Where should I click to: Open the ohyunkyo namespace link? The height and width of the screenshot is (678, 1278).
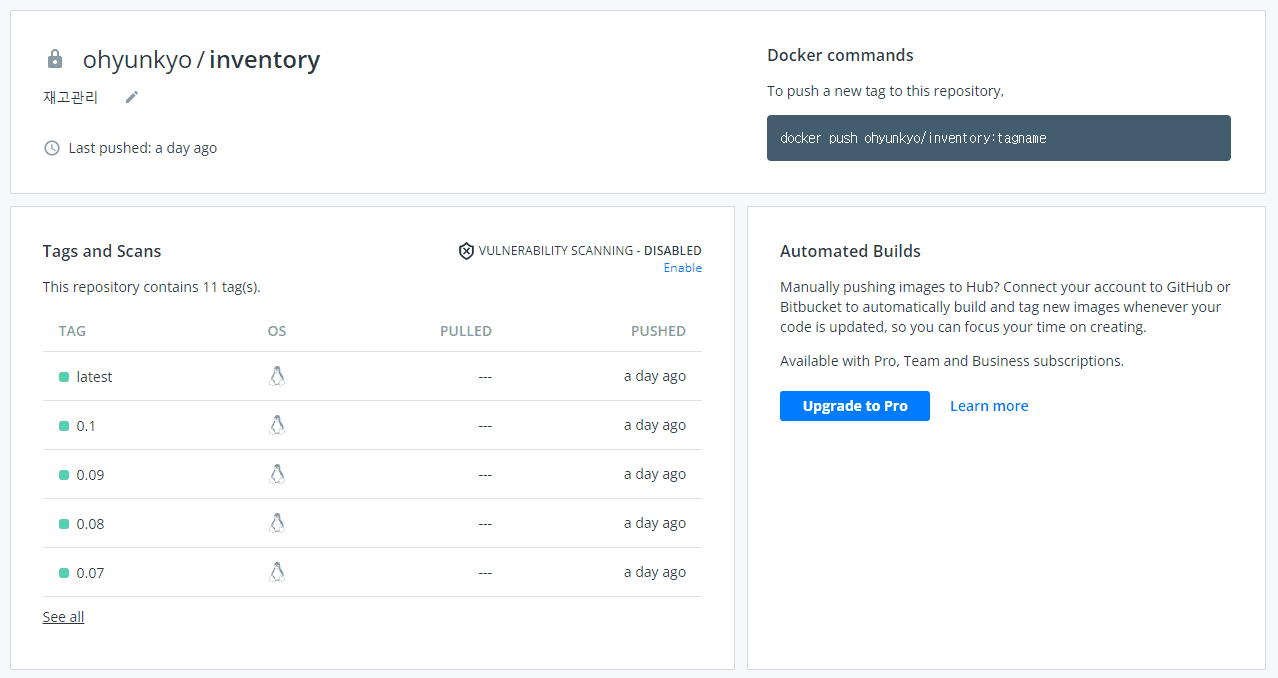[137, 60]
